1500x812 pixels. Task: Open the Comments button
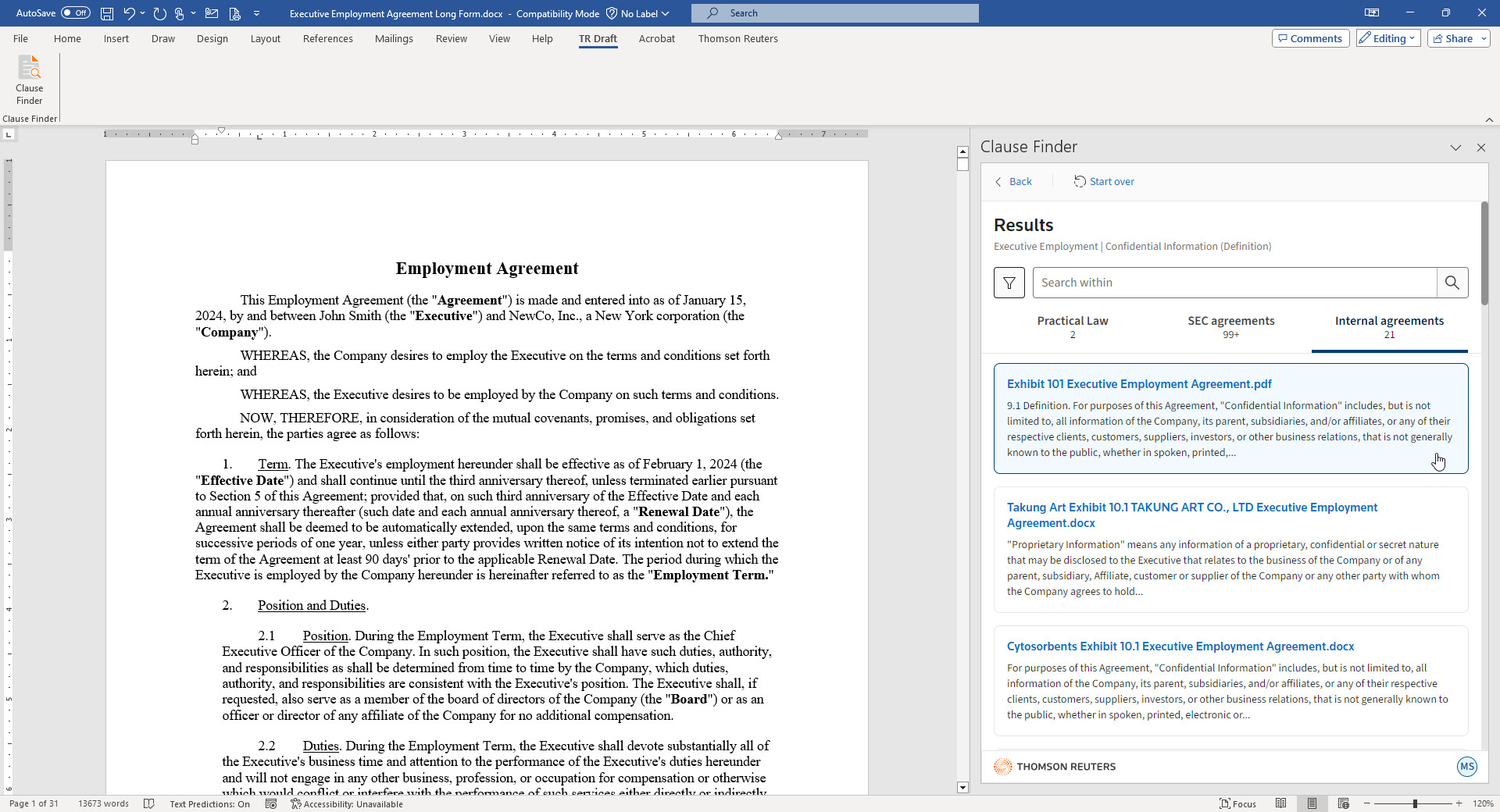pyautogui.click(x=1310, y=38)
